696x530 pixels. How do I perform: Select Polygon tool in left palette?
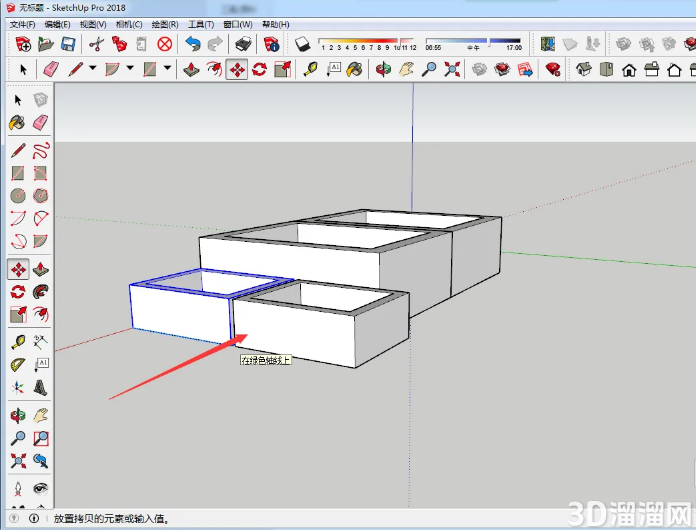(40, 196)
